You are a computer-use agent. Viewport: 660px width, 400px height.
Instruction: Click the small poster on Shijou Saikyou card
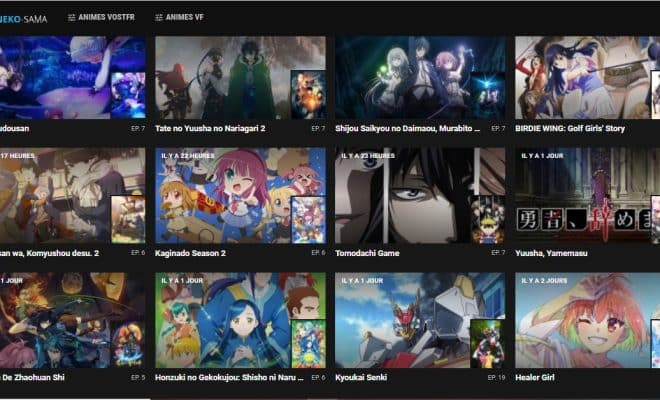pos(488,94)
